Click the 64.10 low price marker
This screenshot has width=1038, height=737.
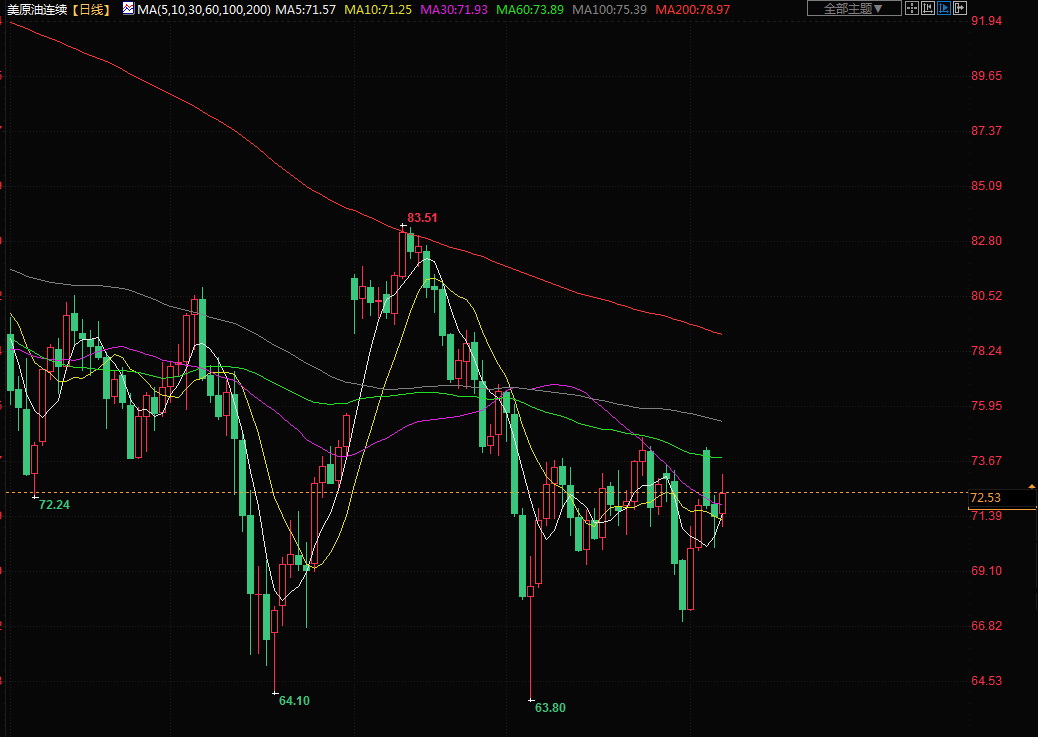point(294,700)
